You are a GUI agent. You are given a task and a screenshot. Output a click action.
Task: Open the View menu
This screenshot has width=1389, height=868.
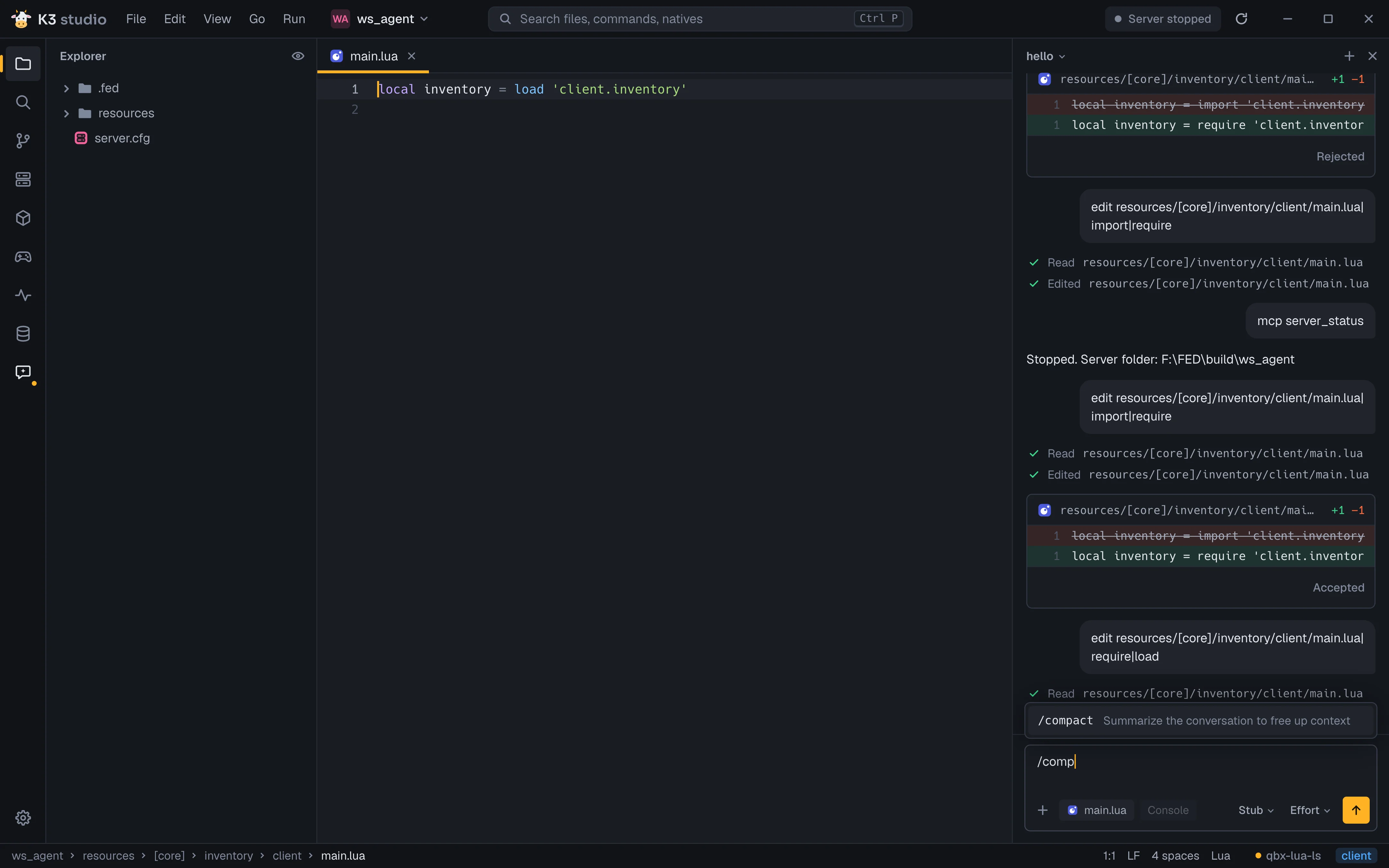pos(217,19)
